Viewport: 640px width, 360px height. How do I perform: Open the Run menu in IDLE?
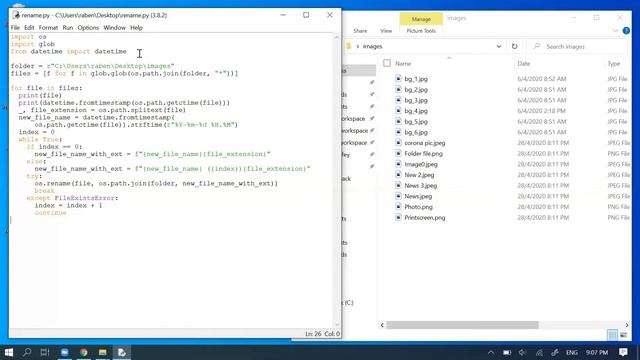(68, 28)
